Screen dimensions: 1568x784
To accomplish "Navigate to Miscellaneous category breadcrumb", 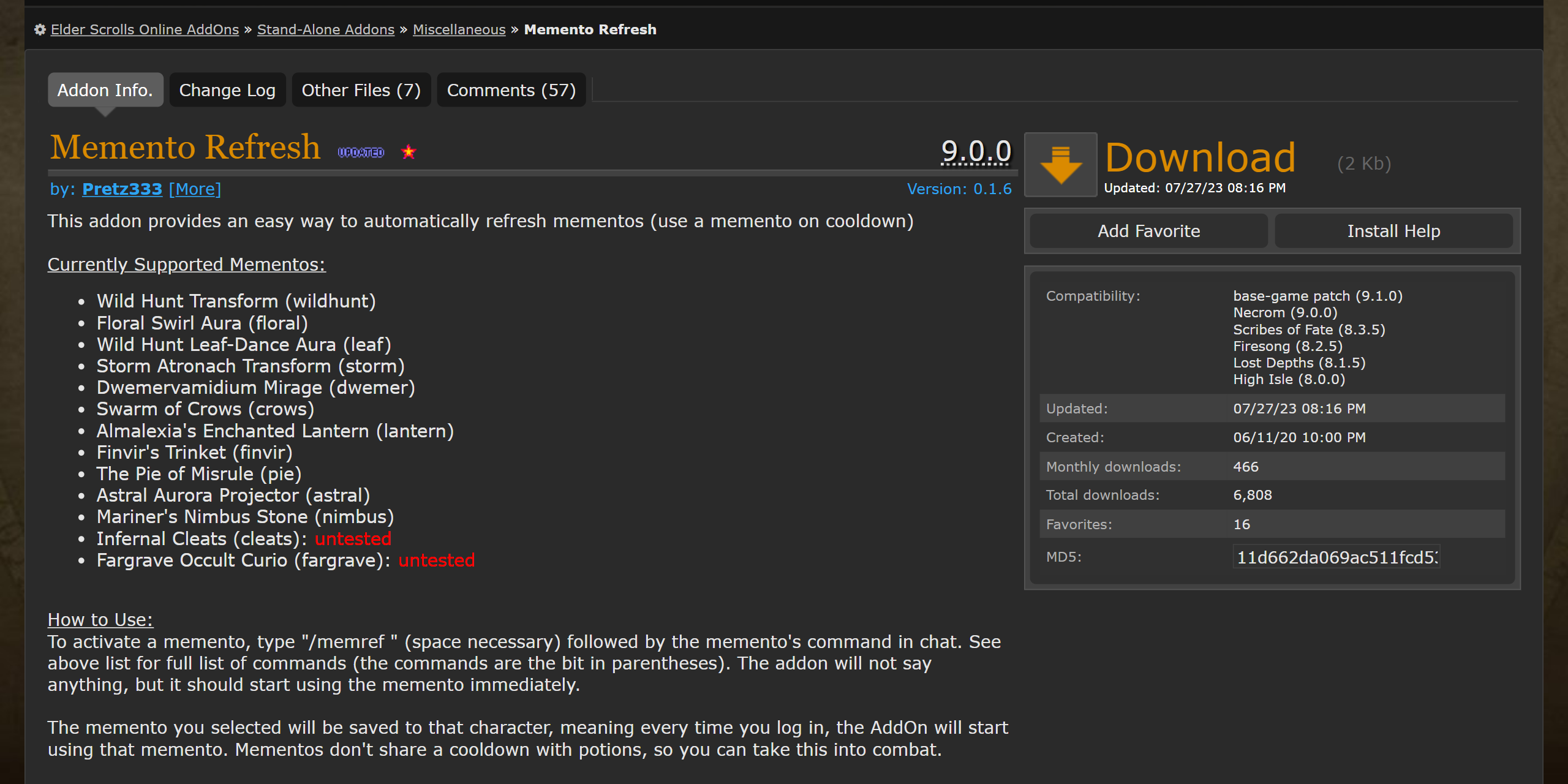I will coord(459,29).
